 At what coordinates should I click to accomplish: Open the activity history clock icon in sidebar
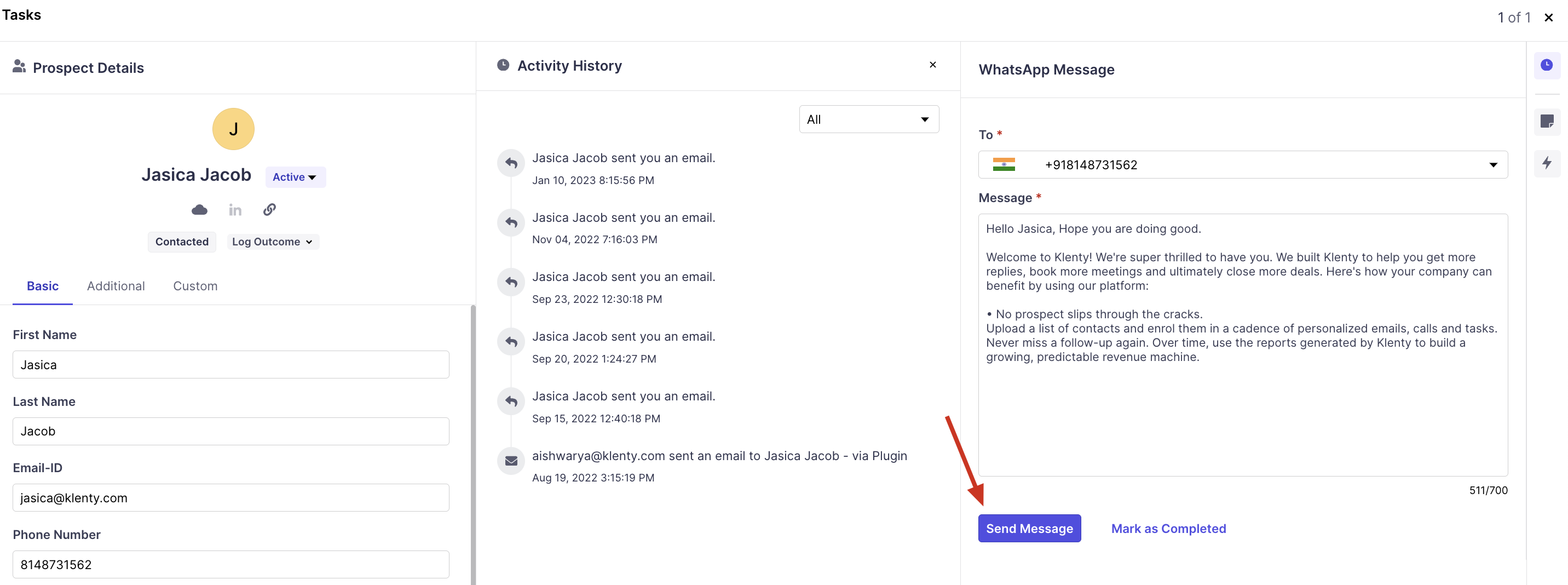(1546, 65)
